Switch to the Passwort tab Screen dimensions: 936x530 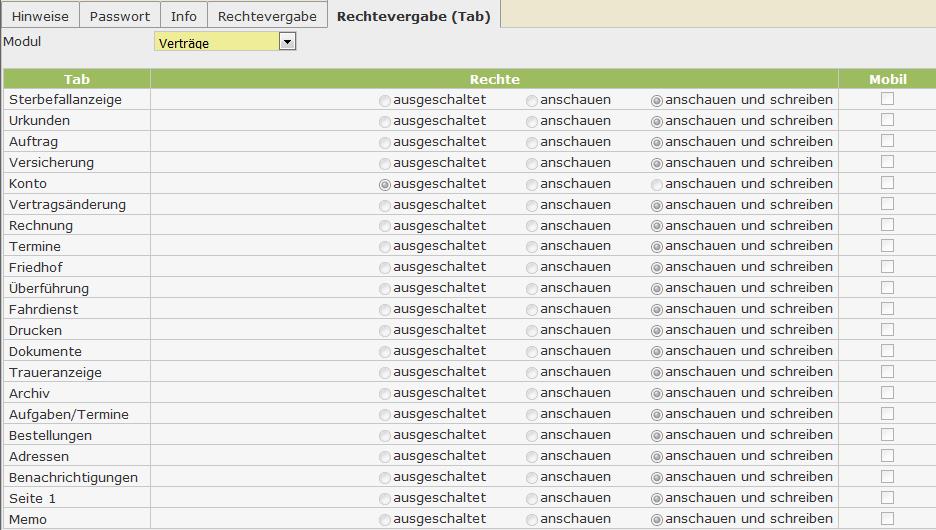click(x=119, y=16)
